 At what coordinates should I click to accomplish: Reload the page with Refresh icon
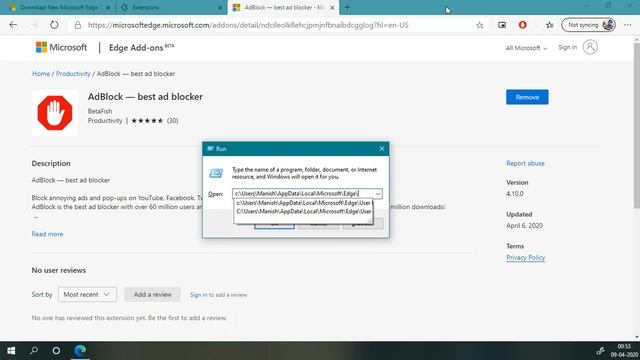coord(54,25)
